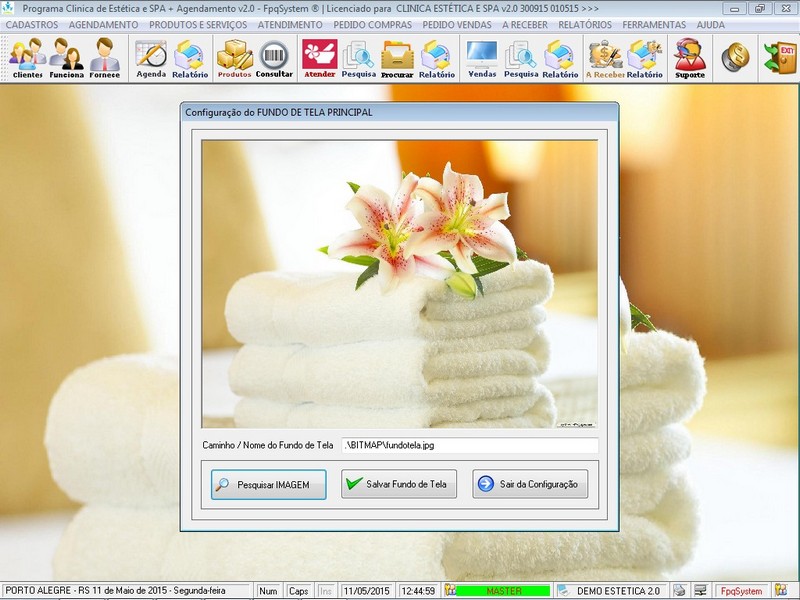Click DEMO ESTETICA 2.0 status text
This screenshot has height=600, width=800.
pyautogui.click(x=618, y=591)
